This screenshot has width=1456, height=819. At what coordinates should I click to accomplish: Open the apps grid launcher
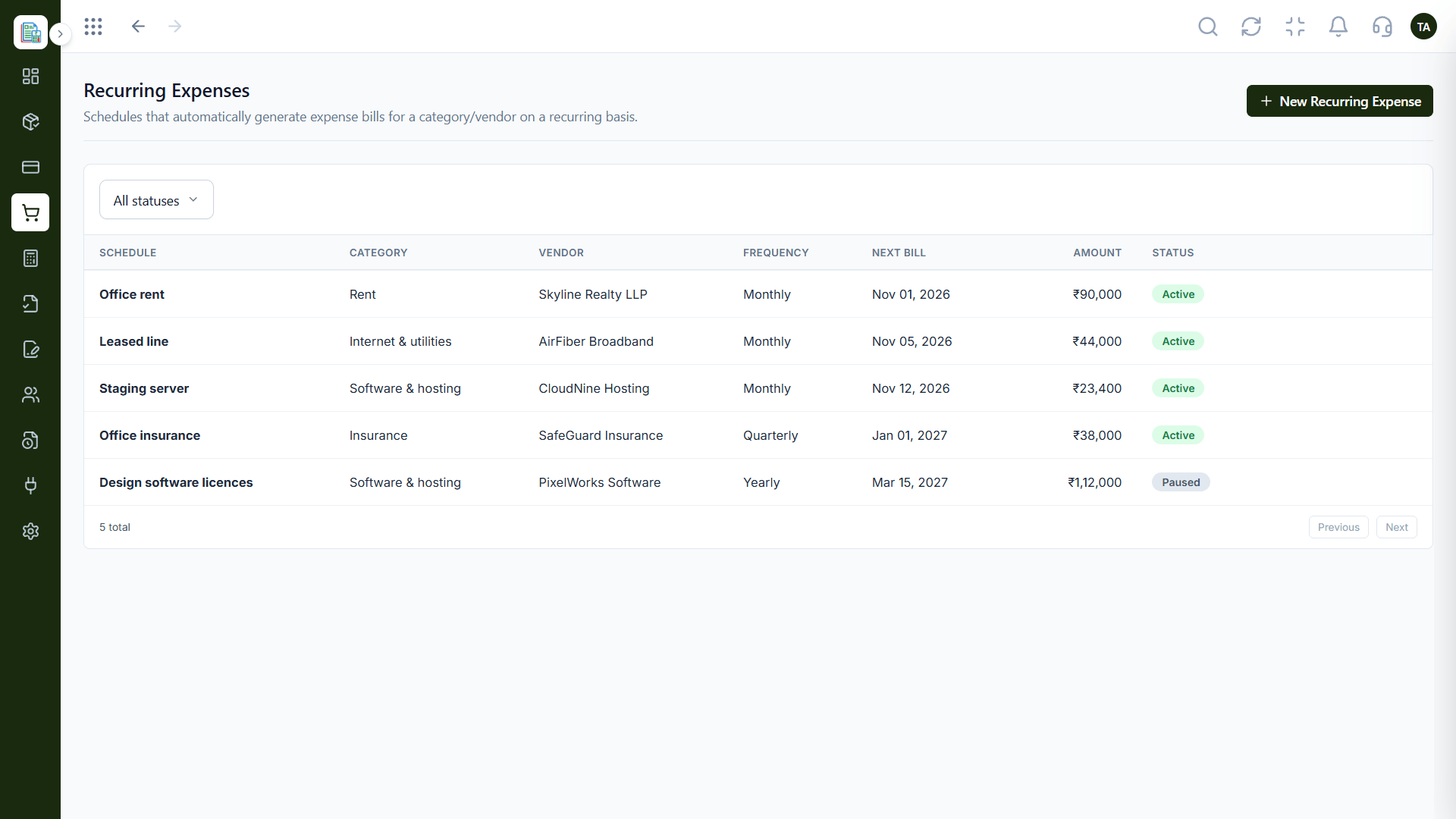coord(93,27)
